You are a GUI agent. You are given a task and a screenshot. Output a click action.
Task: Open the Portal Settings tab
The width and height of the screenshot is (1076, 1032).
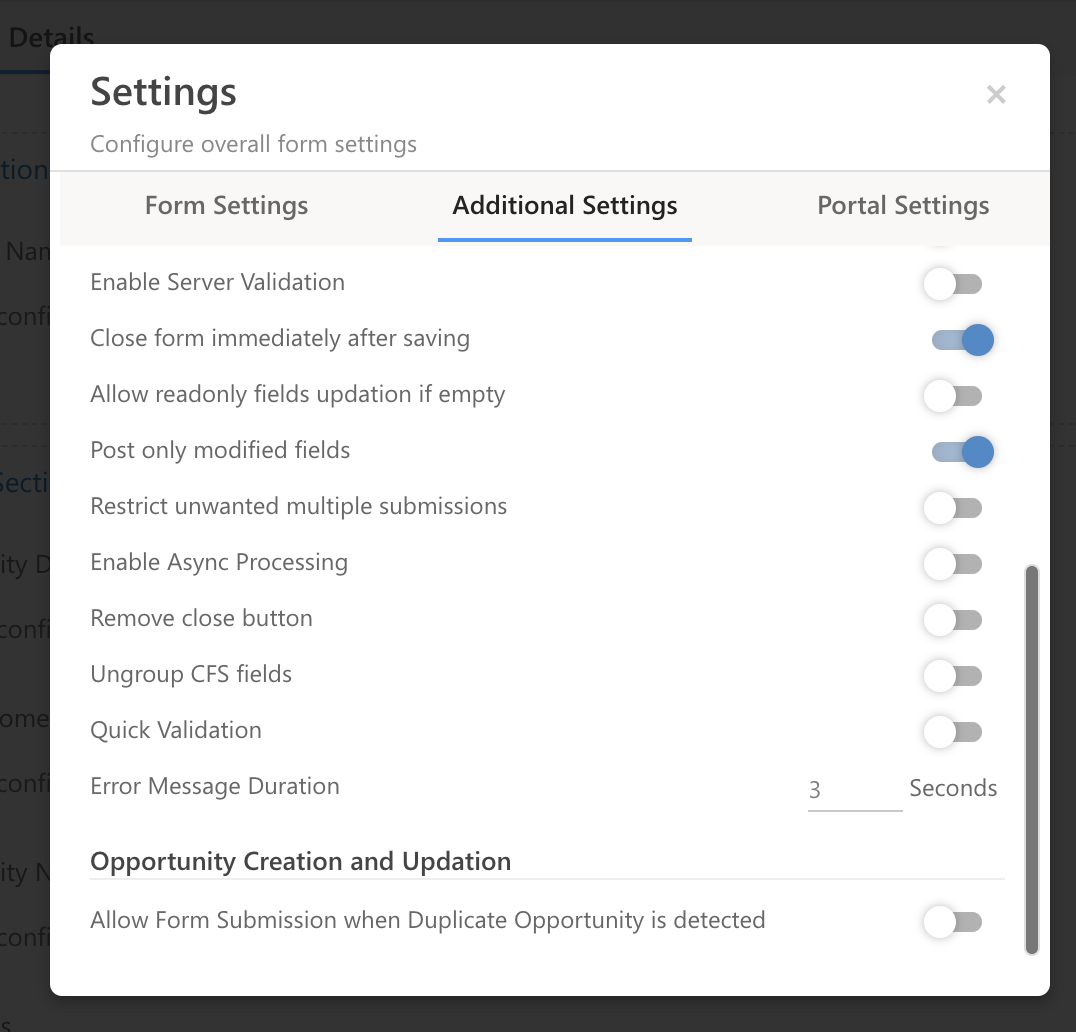tap(903, 206)
